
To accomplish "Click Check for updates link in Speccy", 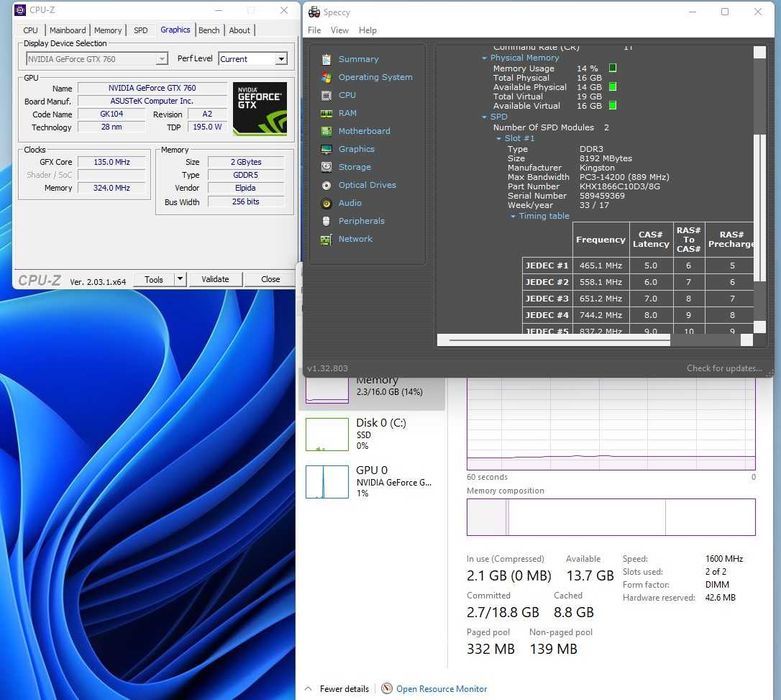I will [724, 368].
